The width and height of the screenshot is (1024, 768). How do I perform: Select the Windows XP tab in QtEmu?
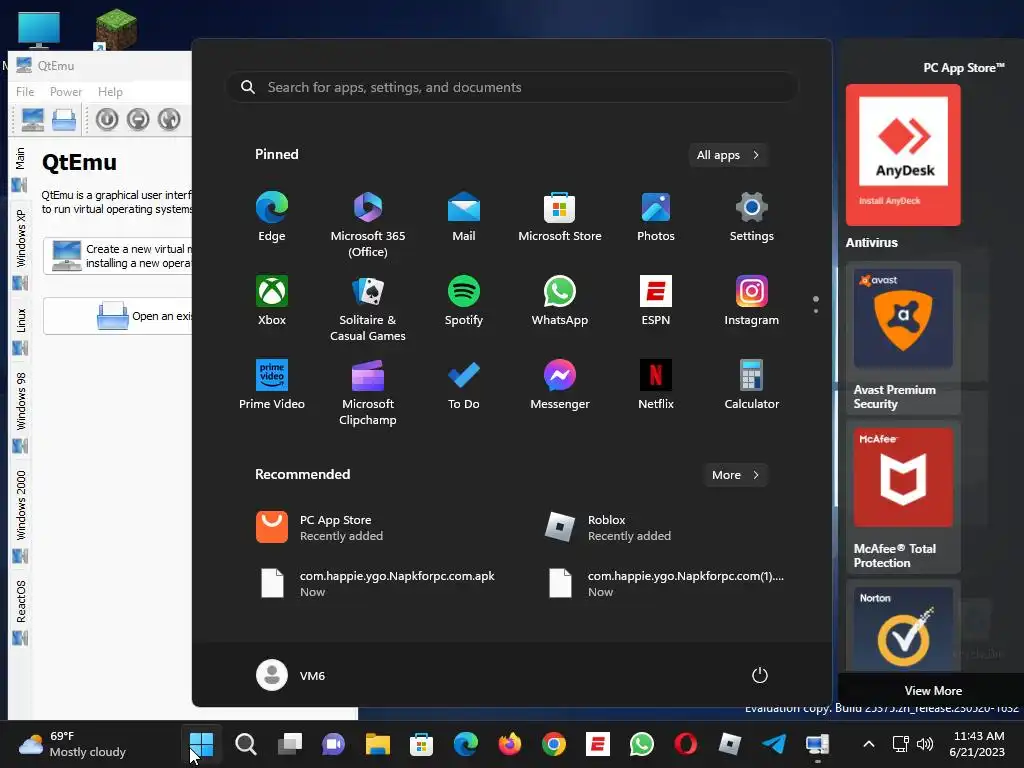coord(20,248)
